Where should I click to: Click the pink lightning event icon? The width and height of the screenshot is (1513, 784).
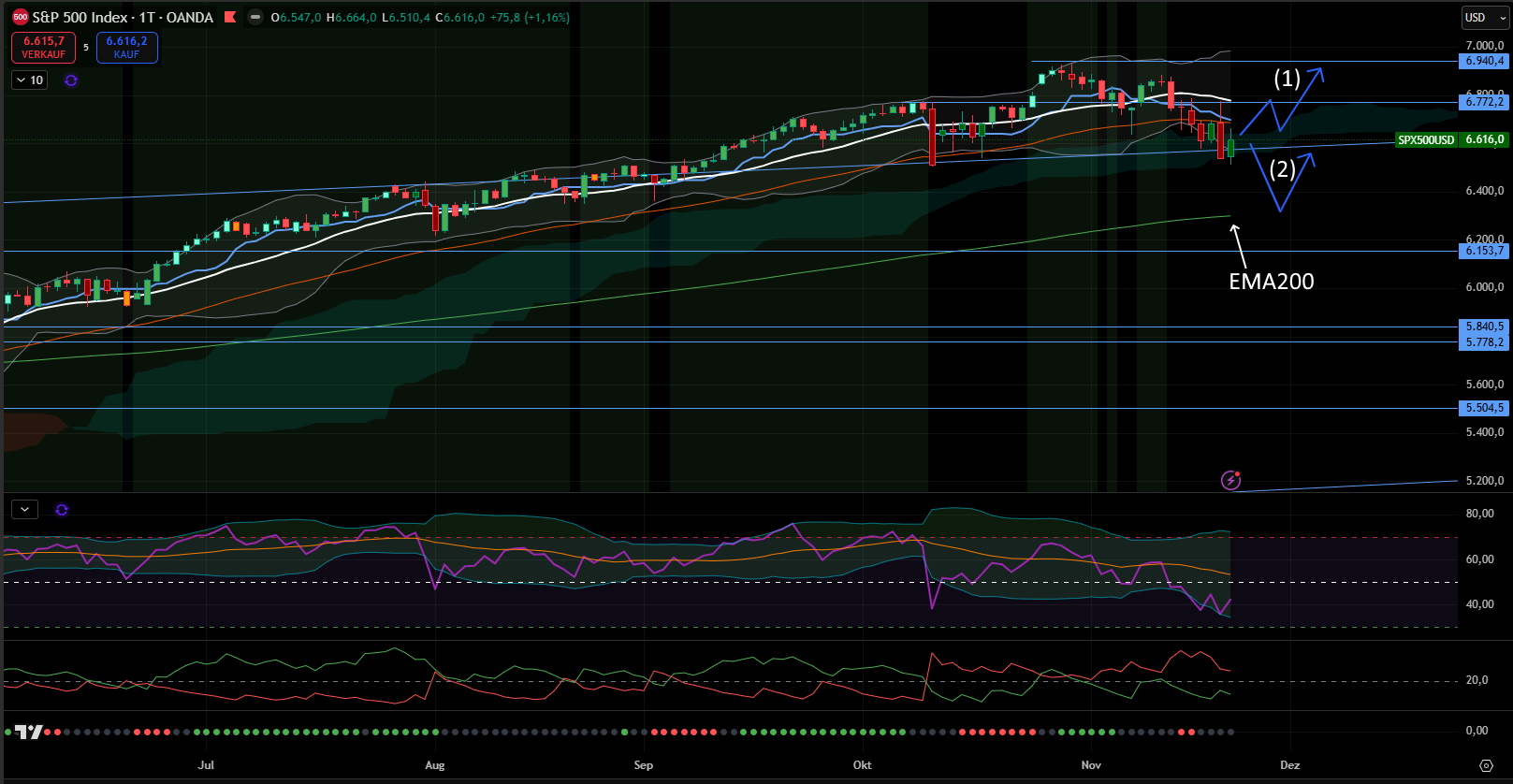[1231, 480]
